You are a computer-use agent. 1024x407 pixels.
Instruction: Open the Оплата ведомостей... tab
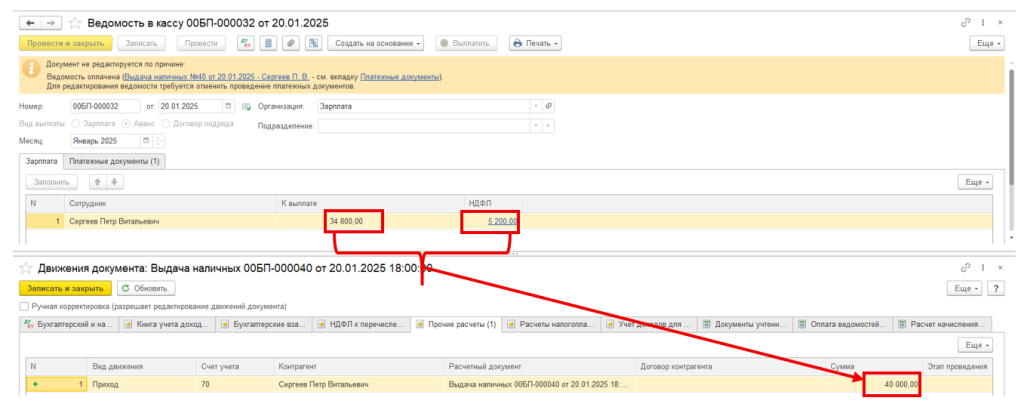click(842, 323)
